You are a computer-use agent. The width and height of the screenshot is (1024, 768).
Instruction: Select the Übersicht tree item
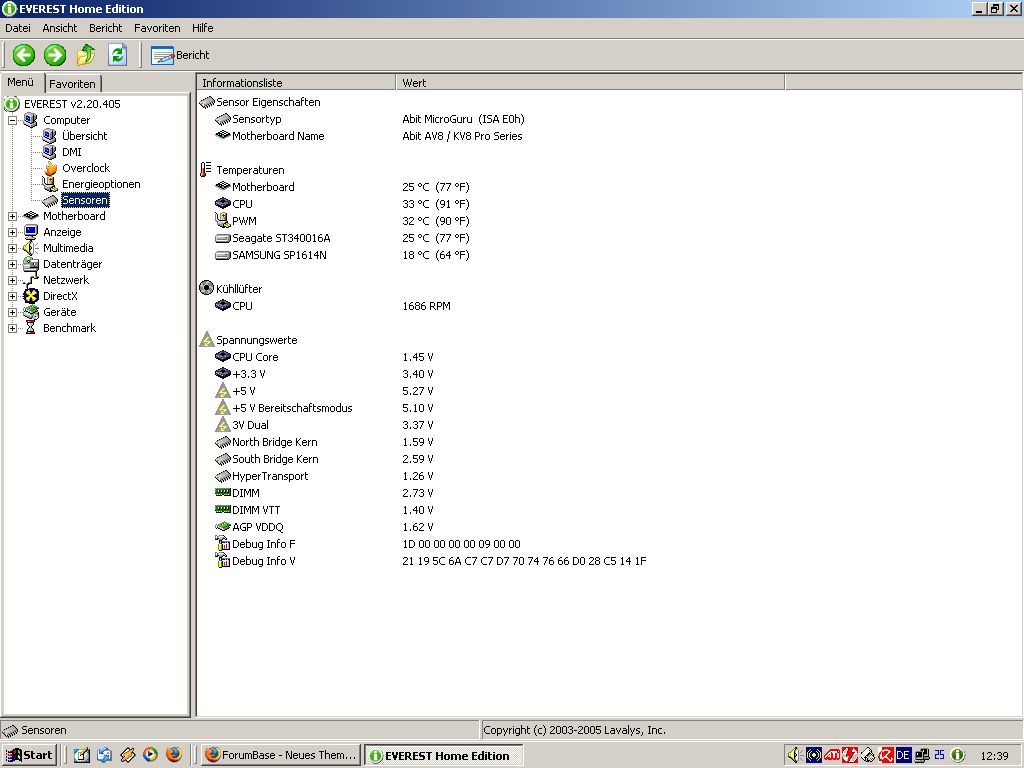[84, 136]
